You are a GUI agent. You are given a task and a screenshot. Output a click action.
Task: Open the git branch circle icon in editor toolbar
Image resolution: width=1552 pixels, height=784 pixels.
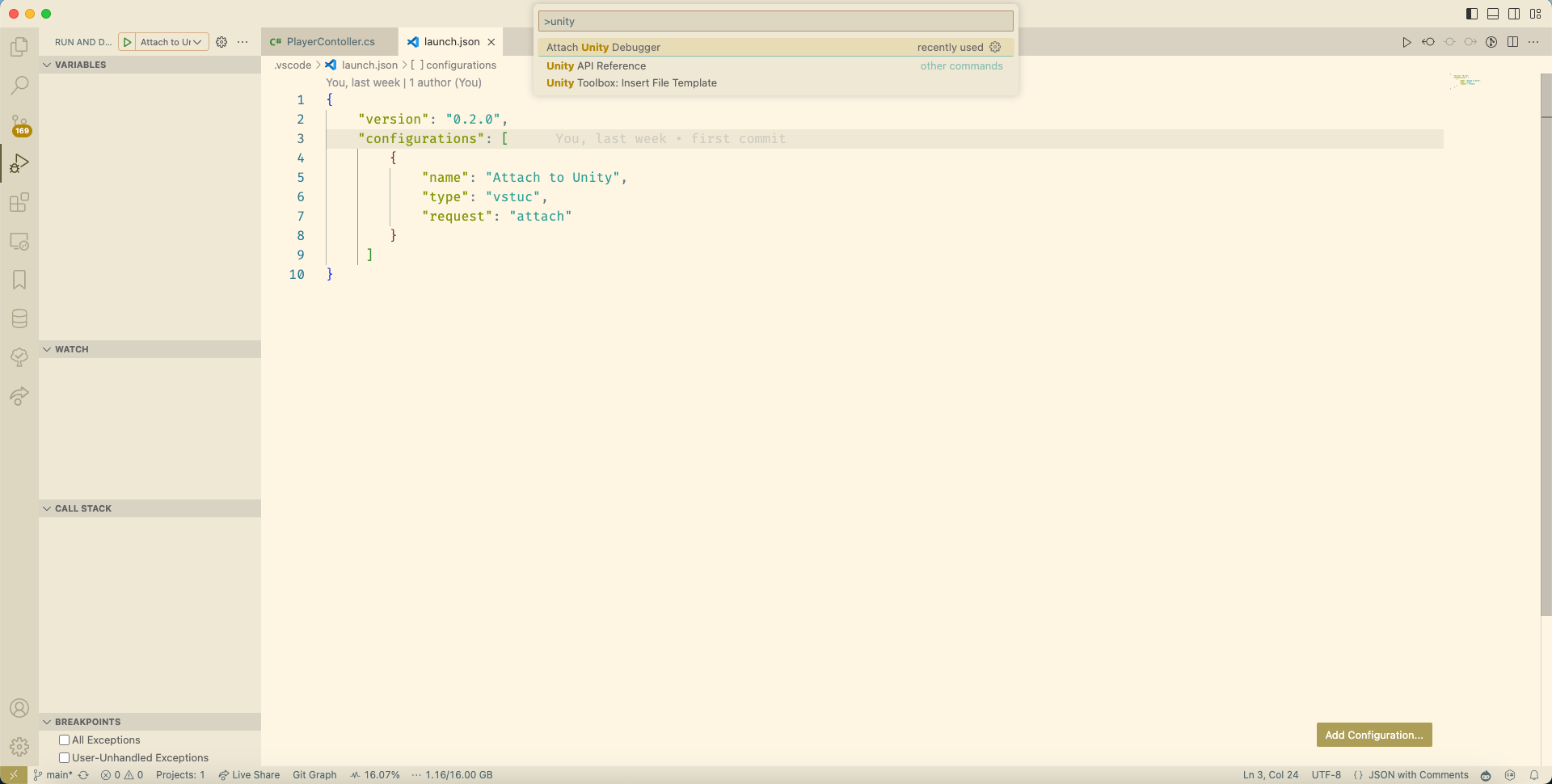pos(1491,42)
